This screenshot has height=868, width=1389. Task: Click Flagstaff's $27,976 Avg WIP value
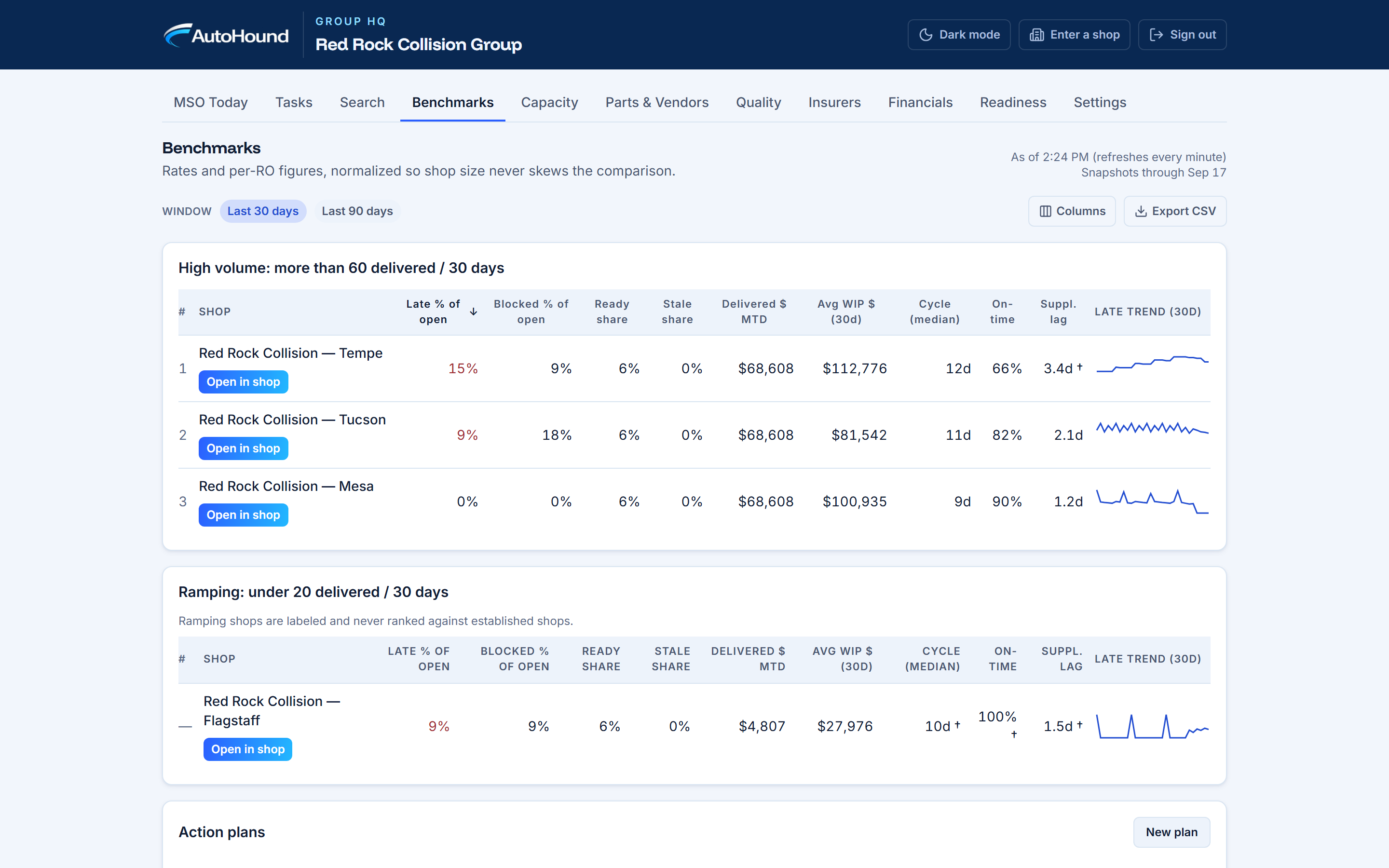(845, 726)
